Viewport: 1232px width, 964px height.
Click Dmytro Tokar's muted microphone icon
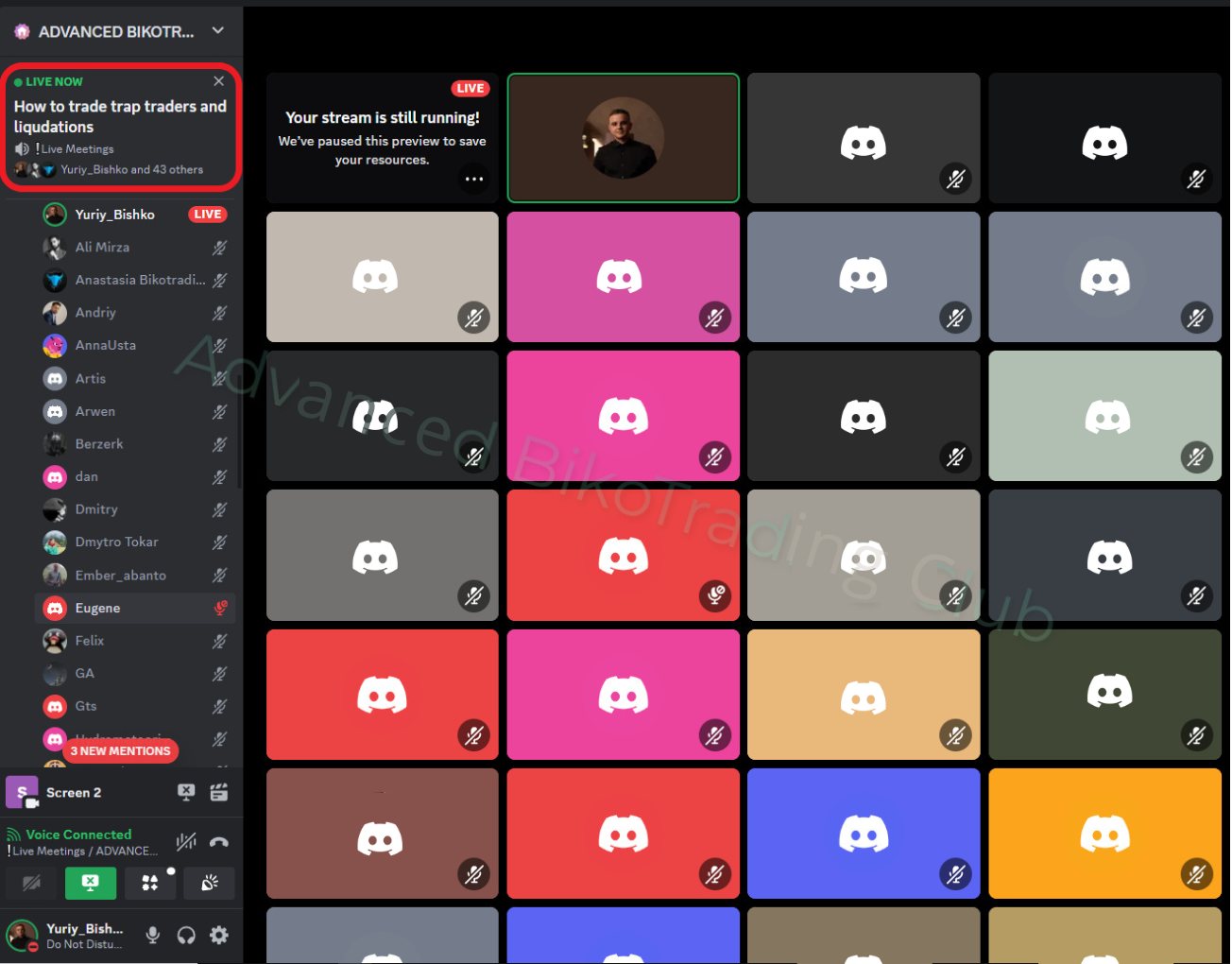pos(219,542)
